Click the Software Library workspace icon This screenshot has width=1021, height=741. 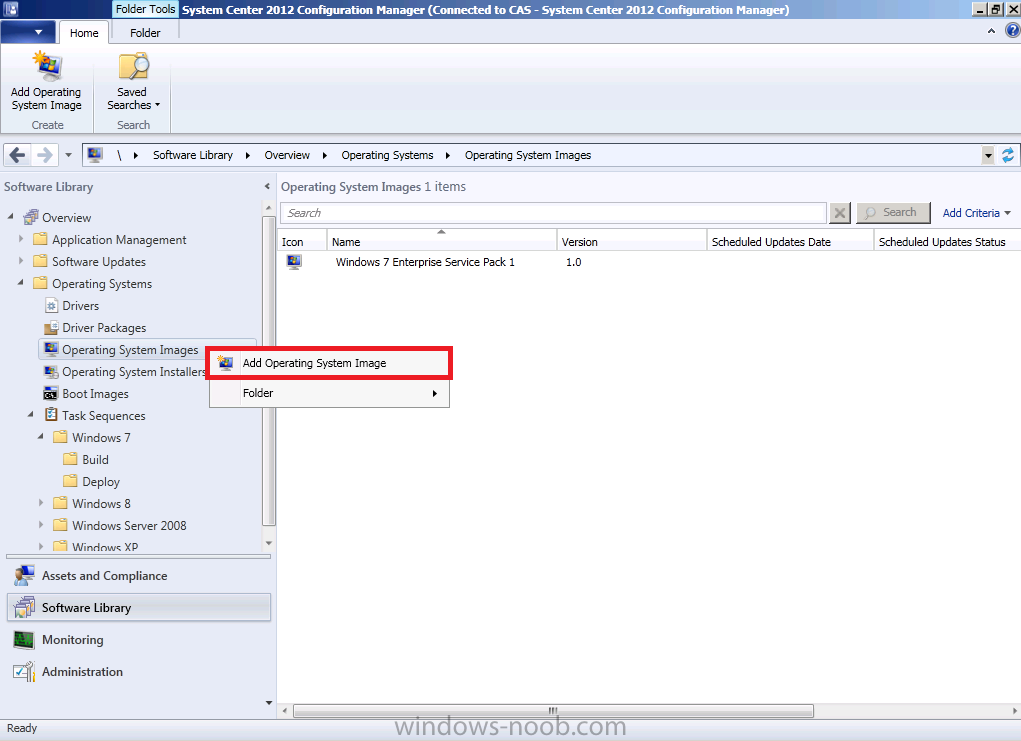(24, 608)
